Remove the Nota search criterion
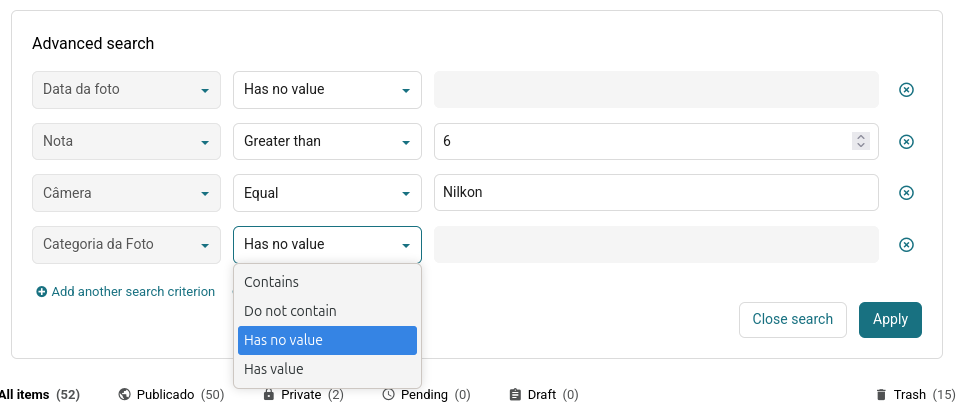Screen dimensions: 956x402 point(906,142)
